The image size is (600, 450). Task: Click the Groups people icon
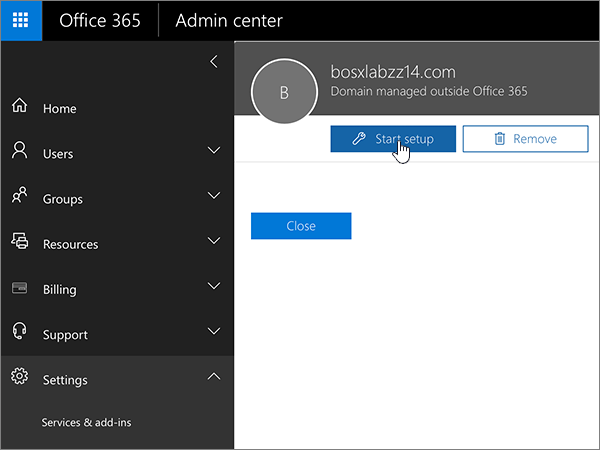click(19, 198)
